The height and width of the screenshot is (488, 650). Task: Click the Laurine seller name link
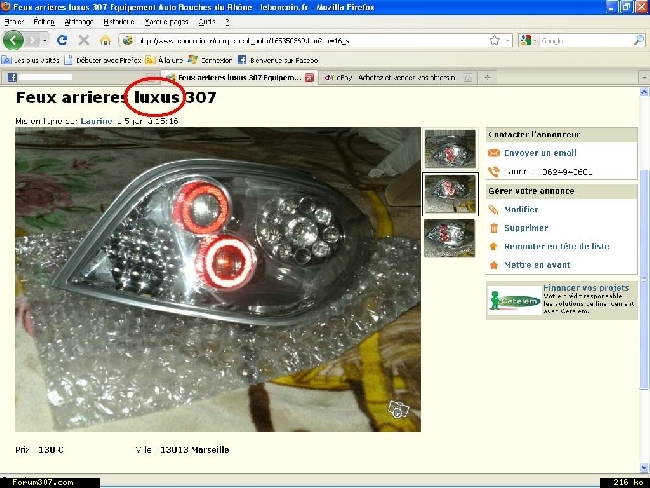click(x=97, y=121)
